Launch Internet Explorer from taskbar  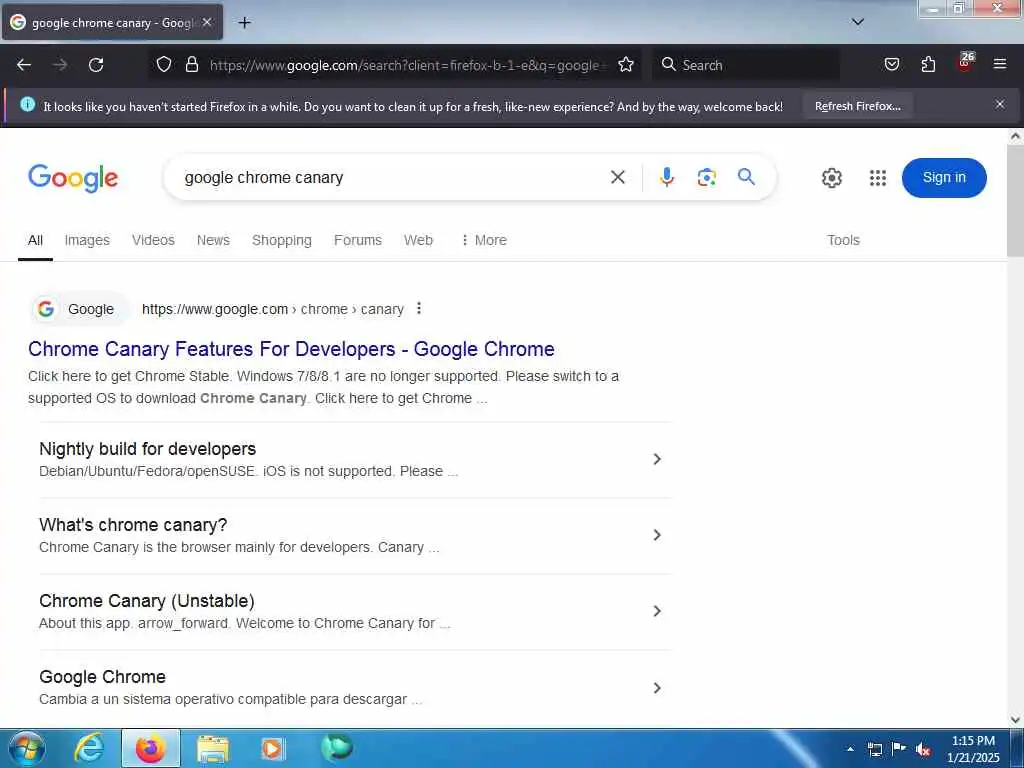pyautogui.click(x=88, y=748)
